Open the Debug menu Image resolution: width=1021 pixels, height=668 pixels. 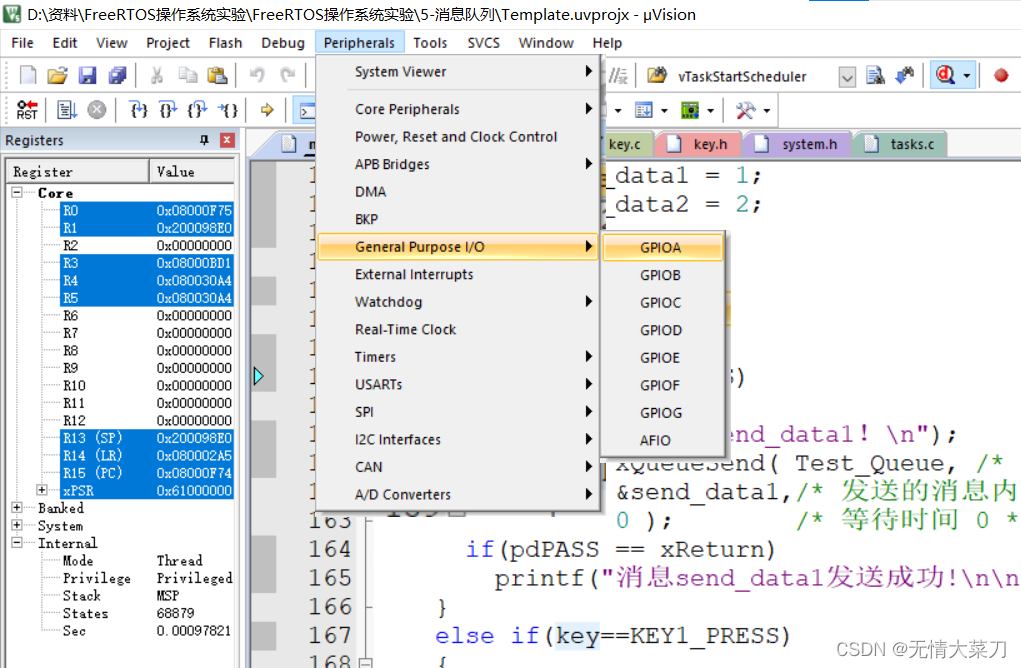click(283, 43)
